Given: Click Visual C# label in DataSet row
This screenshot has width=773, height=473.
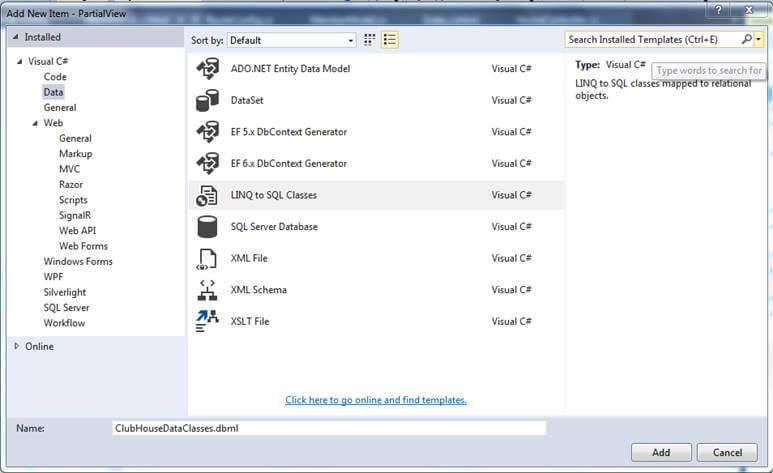Looking at the screenshot, I should pos(511,100).
